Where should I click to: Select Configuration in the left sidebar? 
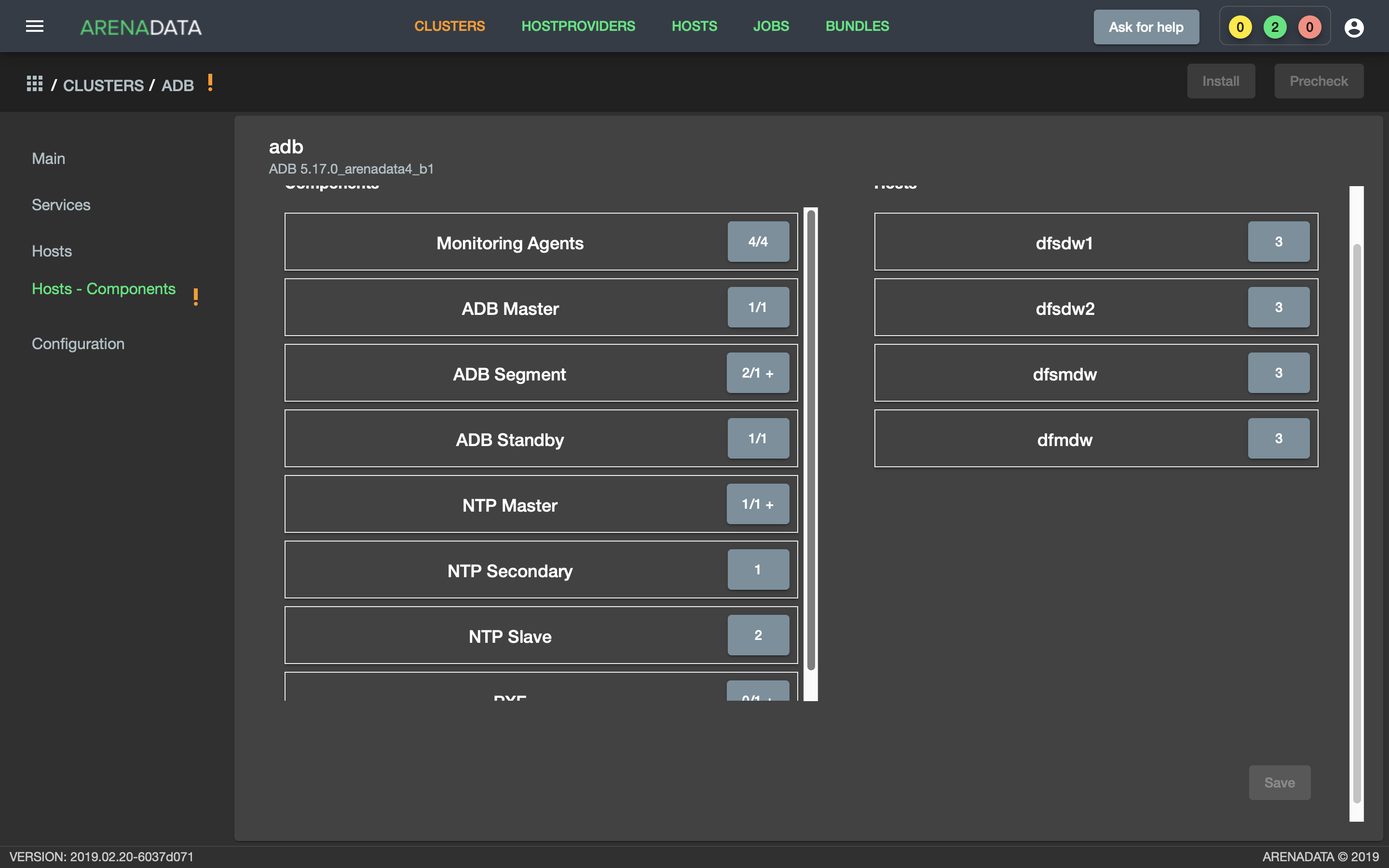click(78, 343)
